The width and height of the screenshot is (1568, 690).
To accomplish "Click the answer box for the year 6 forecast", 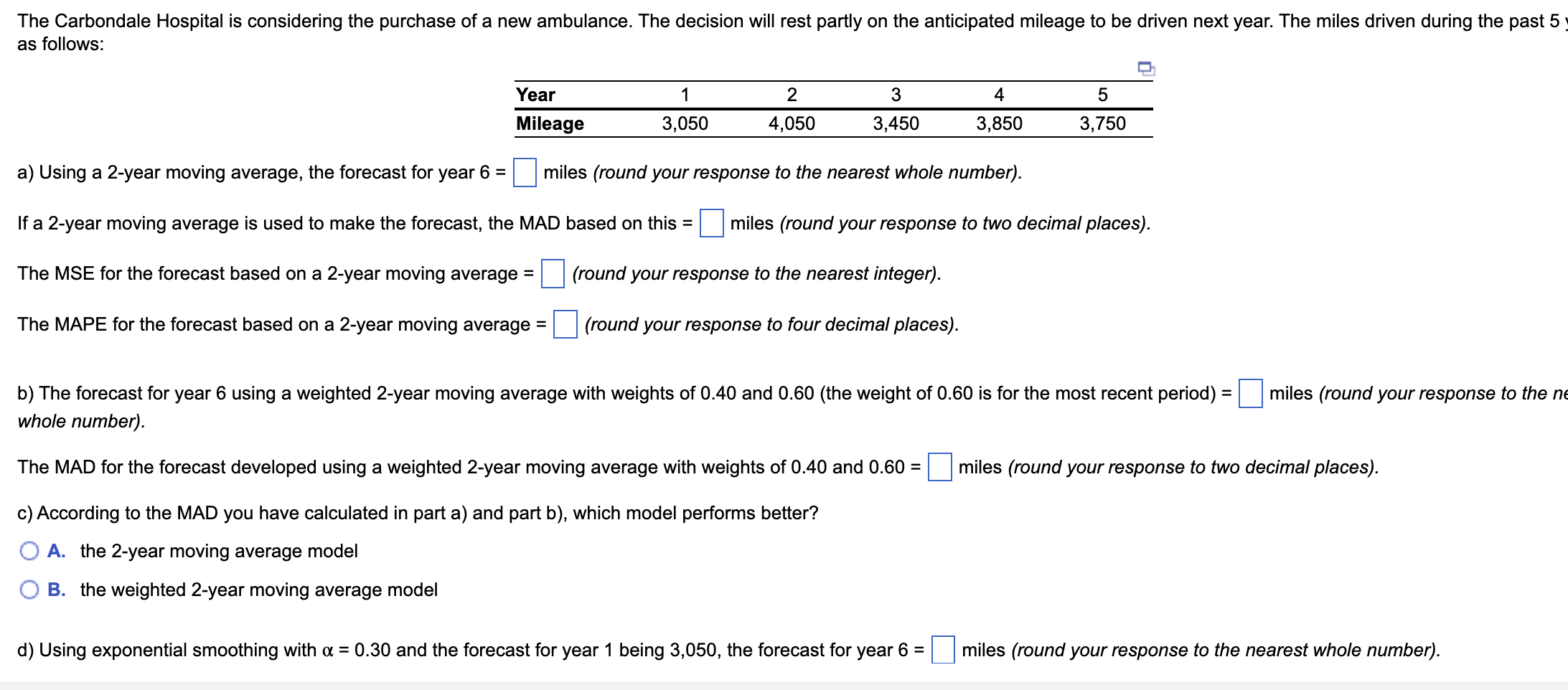I will coord(525,172).
